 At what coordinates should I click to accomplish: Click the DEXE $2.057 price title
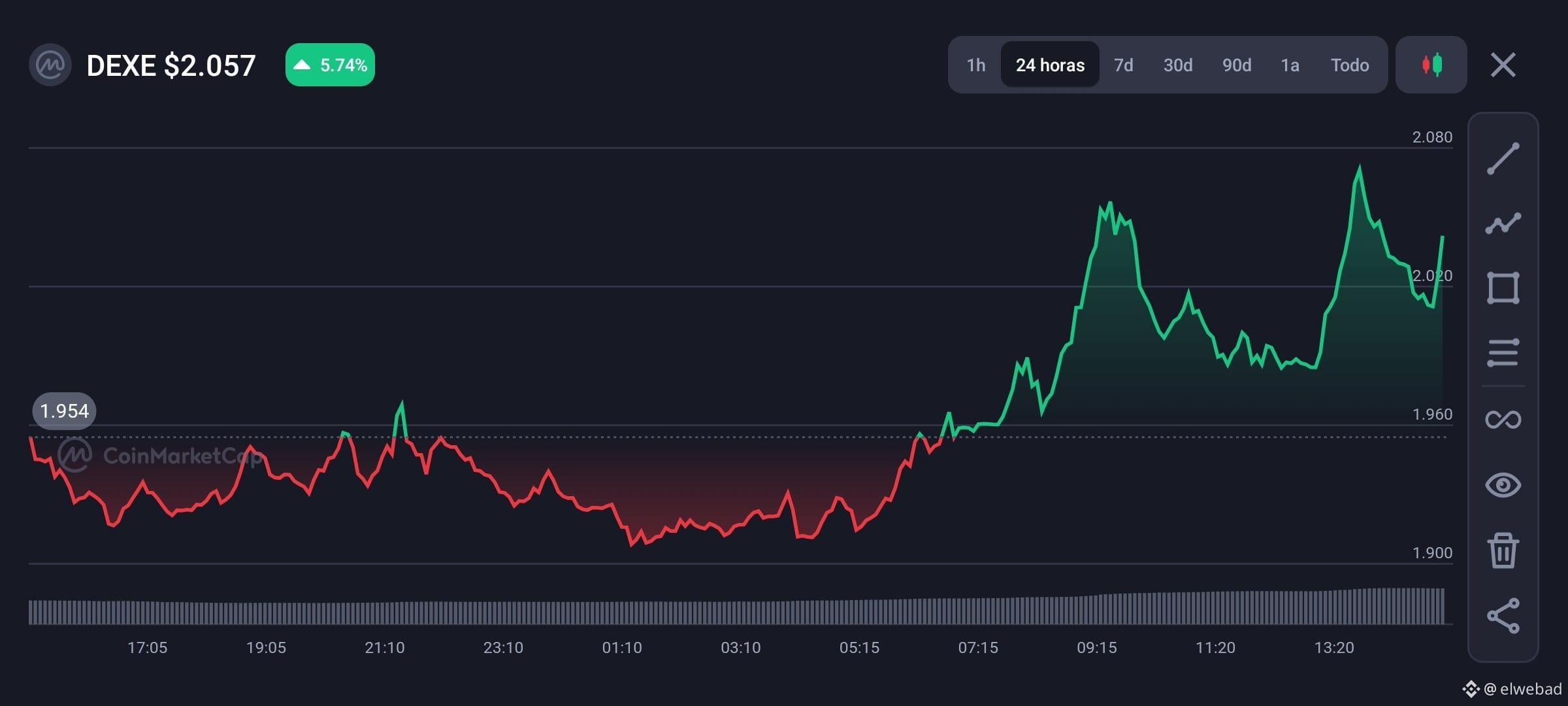pyautogui.click(x=171, y=65)
